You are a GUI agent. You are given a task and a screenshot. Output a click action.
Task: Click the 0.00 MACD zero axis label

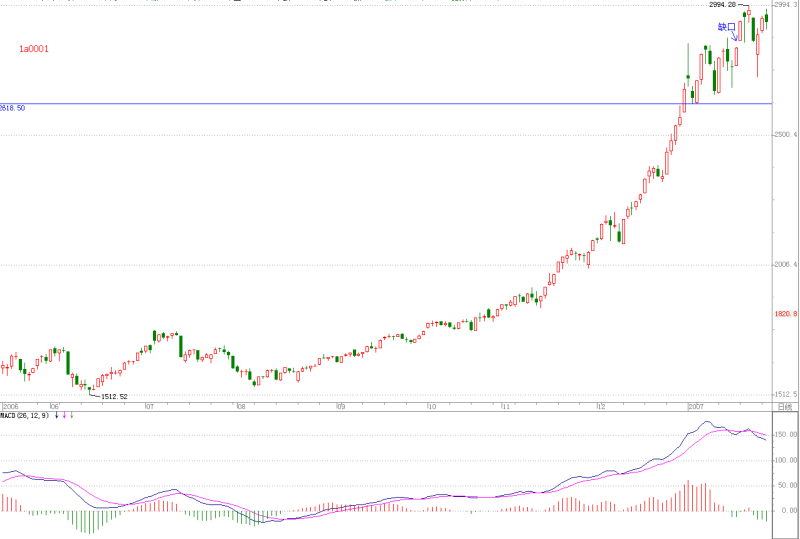789,510
